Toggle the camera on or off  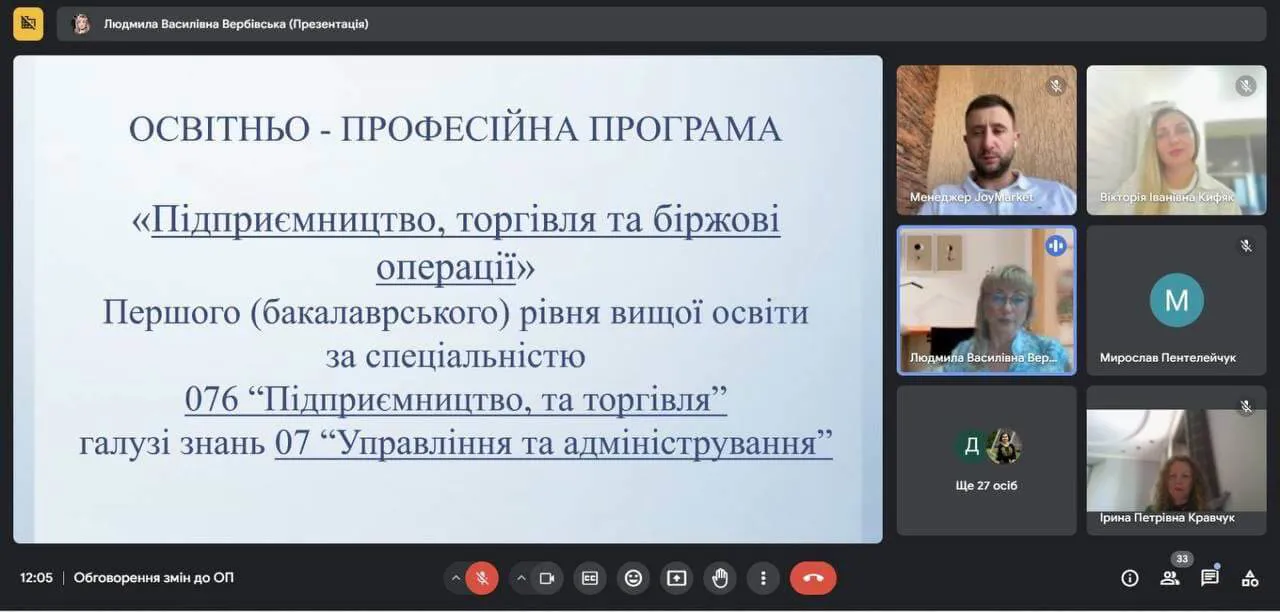tap(547, 578)
